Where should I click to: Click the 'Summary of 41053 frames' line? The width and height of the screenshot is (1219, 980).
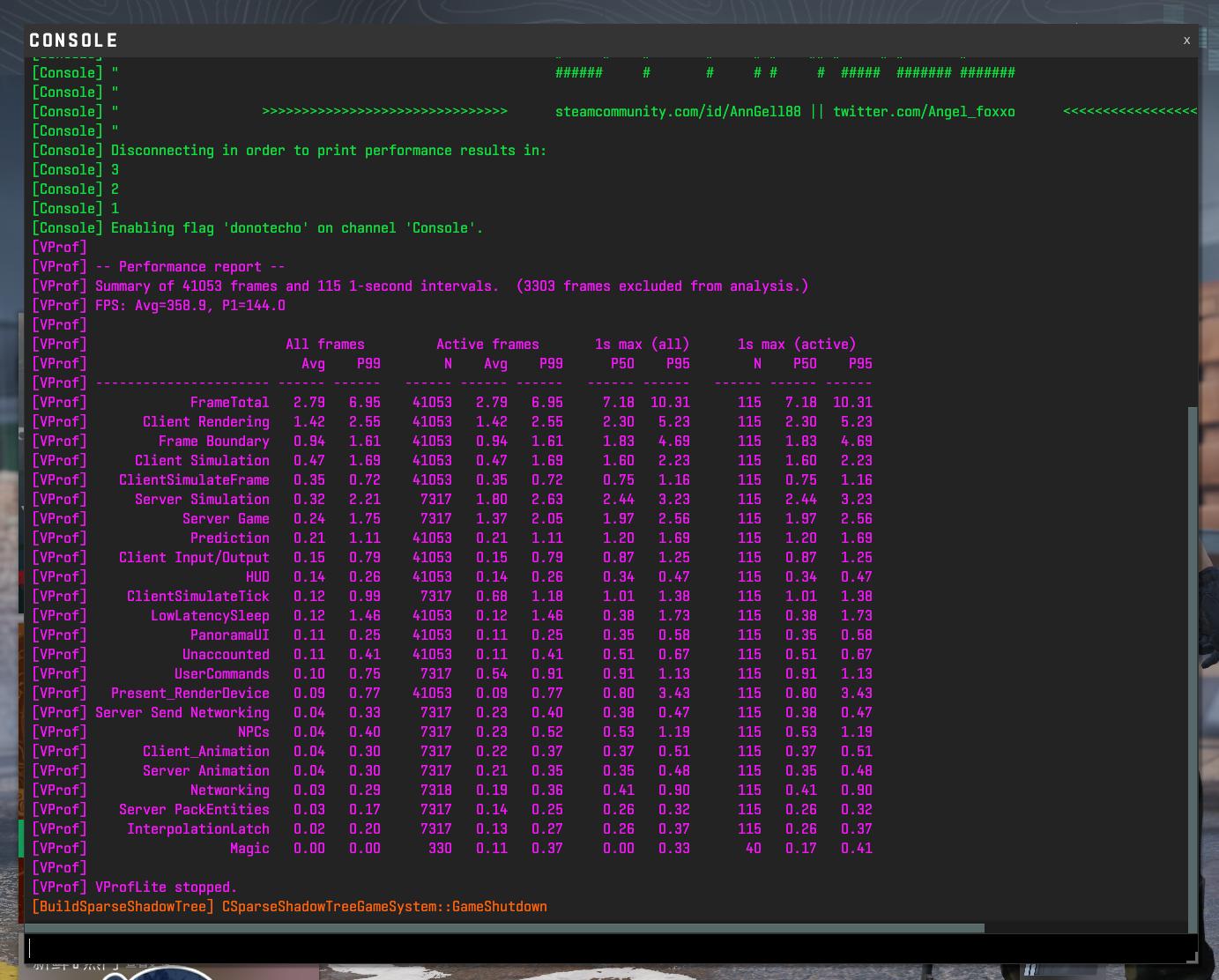tap(451, 286)
